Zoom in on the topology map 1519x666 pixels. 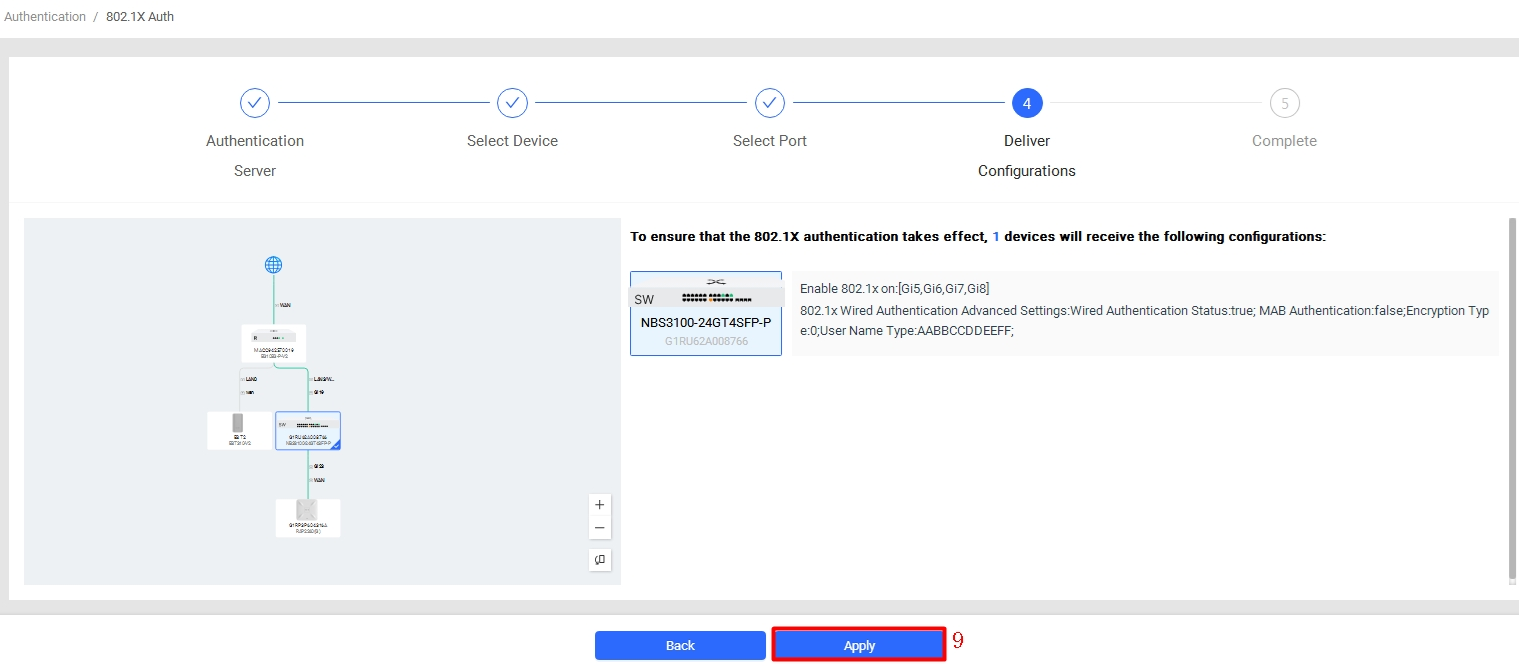point(599,505)
